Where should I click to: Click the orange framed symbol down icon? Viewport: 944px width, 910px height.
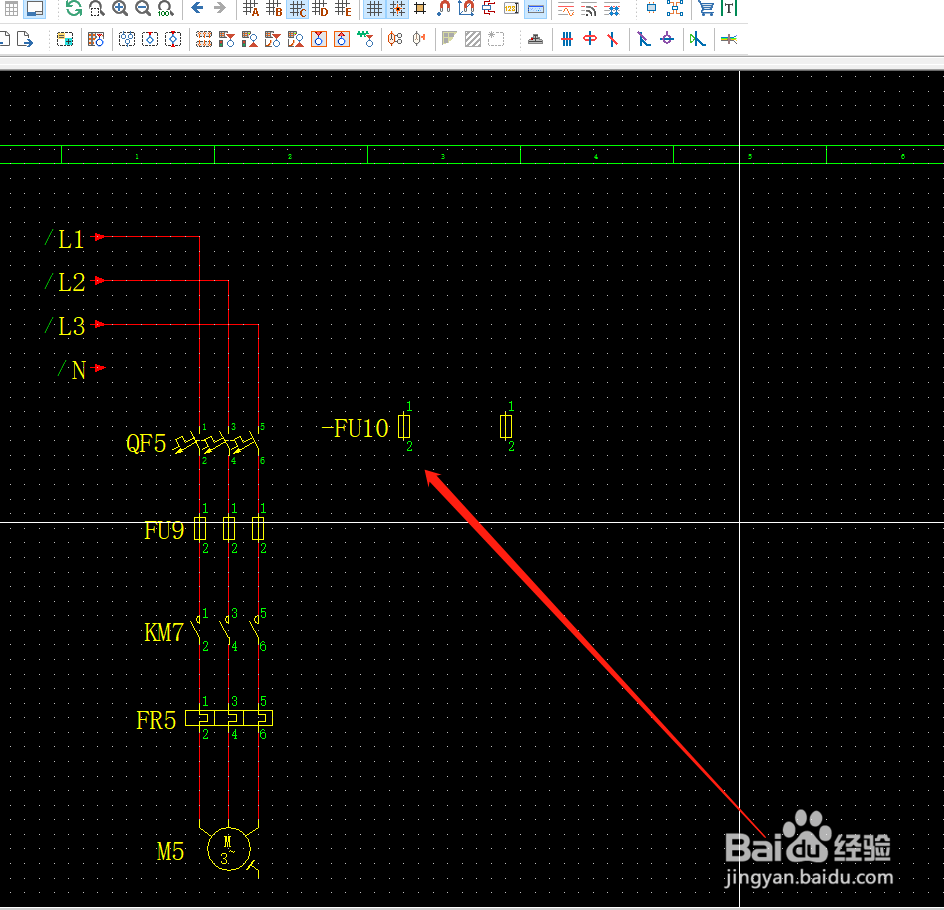click(318, 40)
